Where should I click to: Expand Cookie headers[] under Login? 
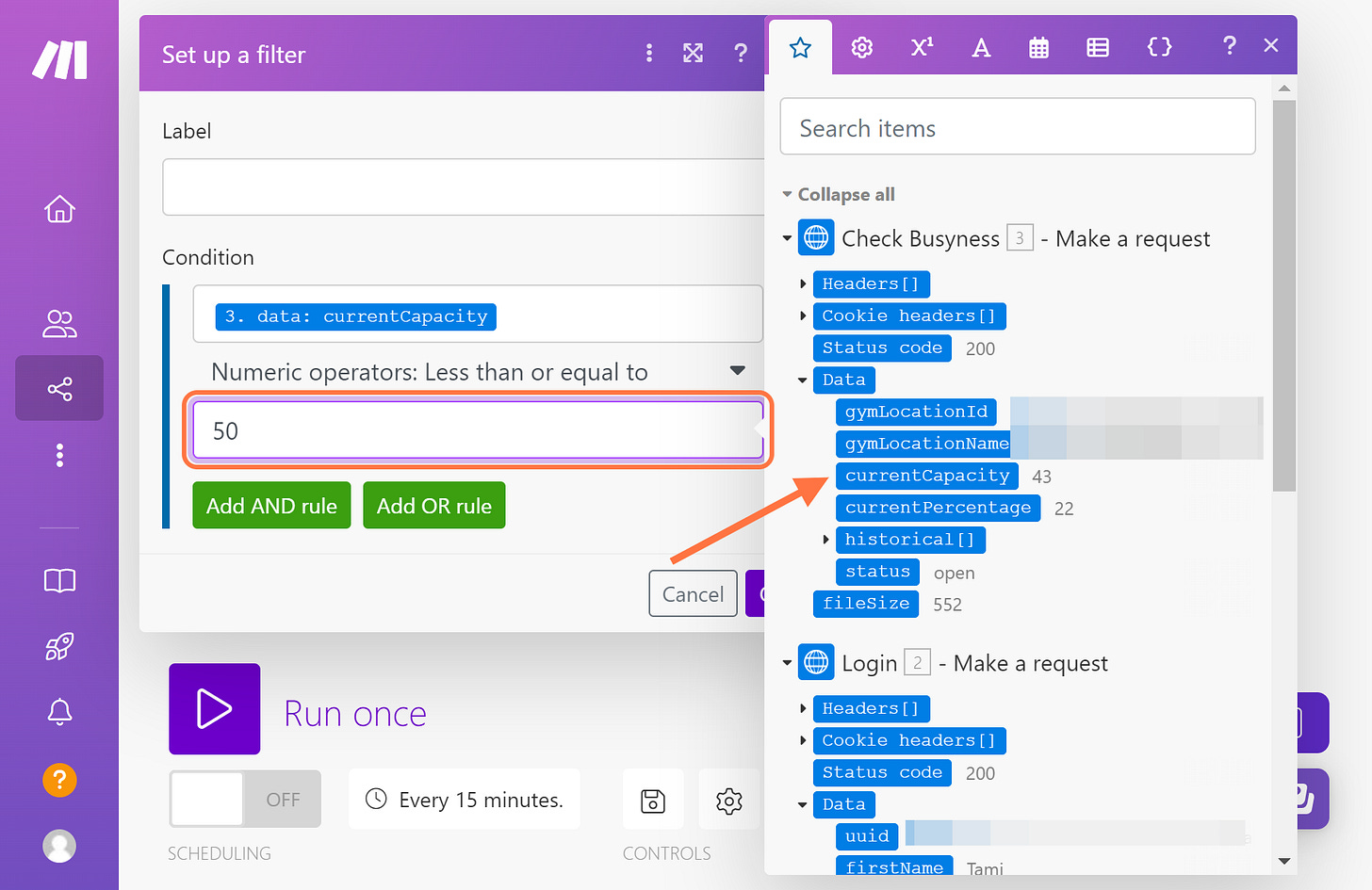coord(803,740)
